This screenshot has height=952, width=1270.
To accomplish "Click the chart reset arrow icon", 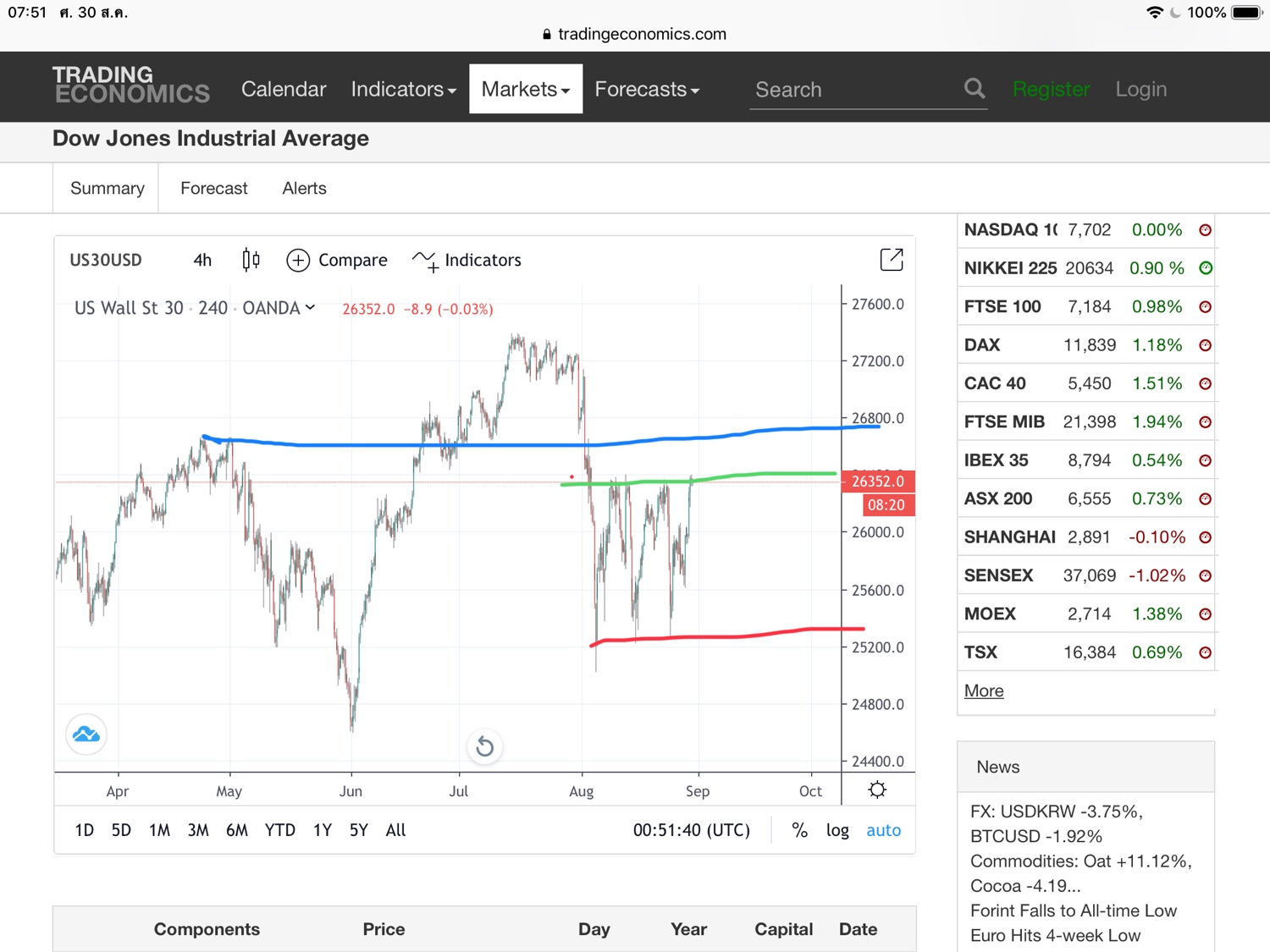I will point(484,746).
